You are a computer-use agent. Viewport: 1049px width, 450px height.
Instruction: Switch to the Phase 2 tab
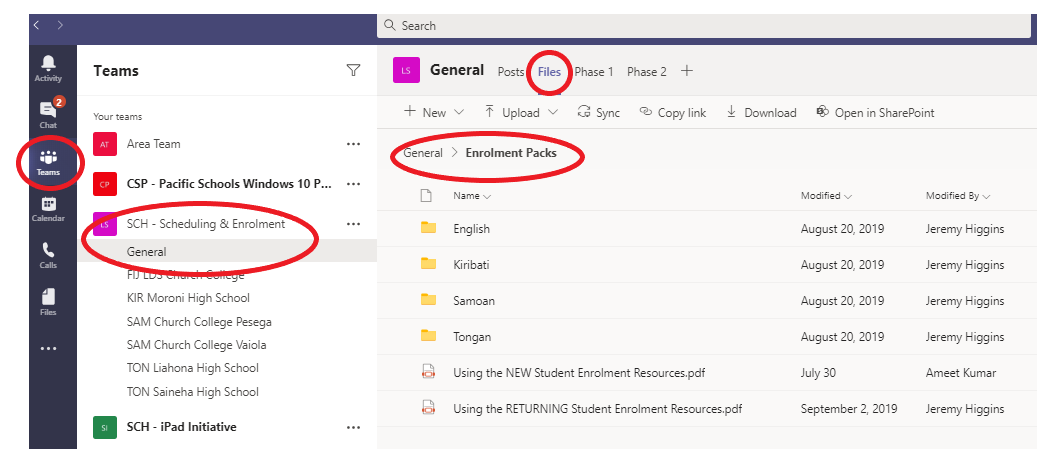[646, 72]
